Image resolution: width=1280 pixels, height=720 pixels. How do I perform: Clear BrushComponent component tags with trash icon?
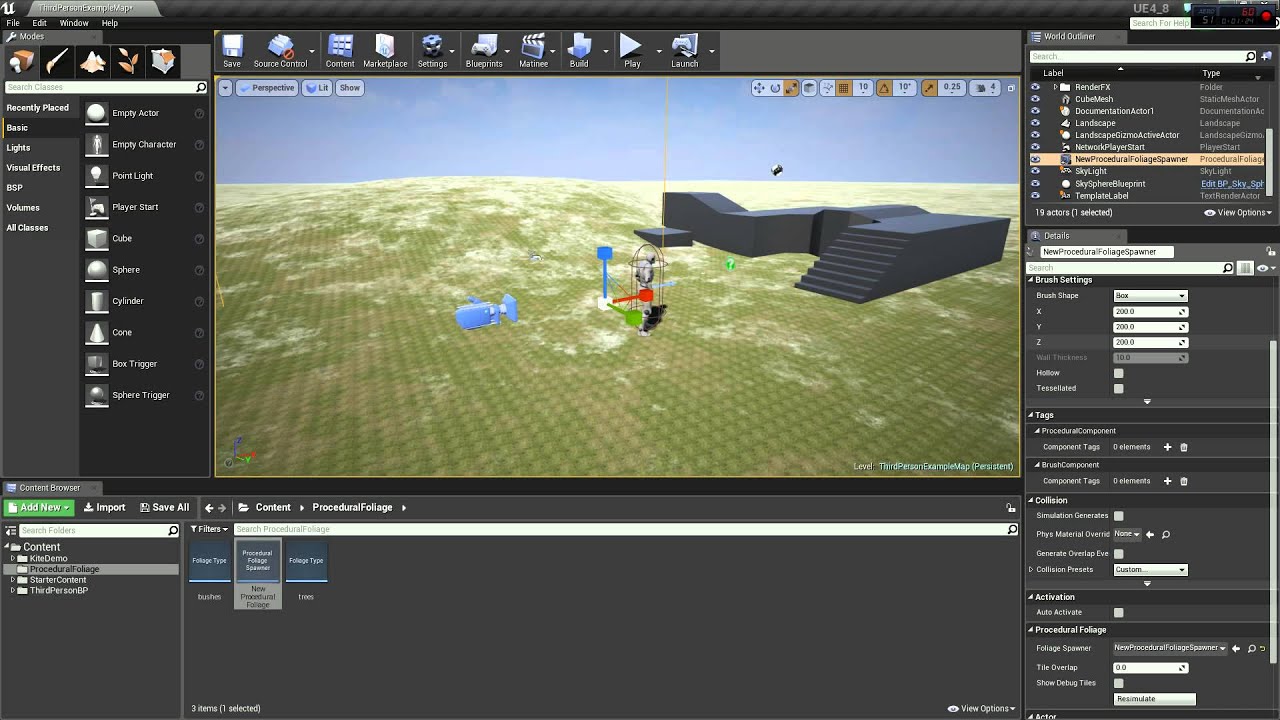tap(1184, 481)
